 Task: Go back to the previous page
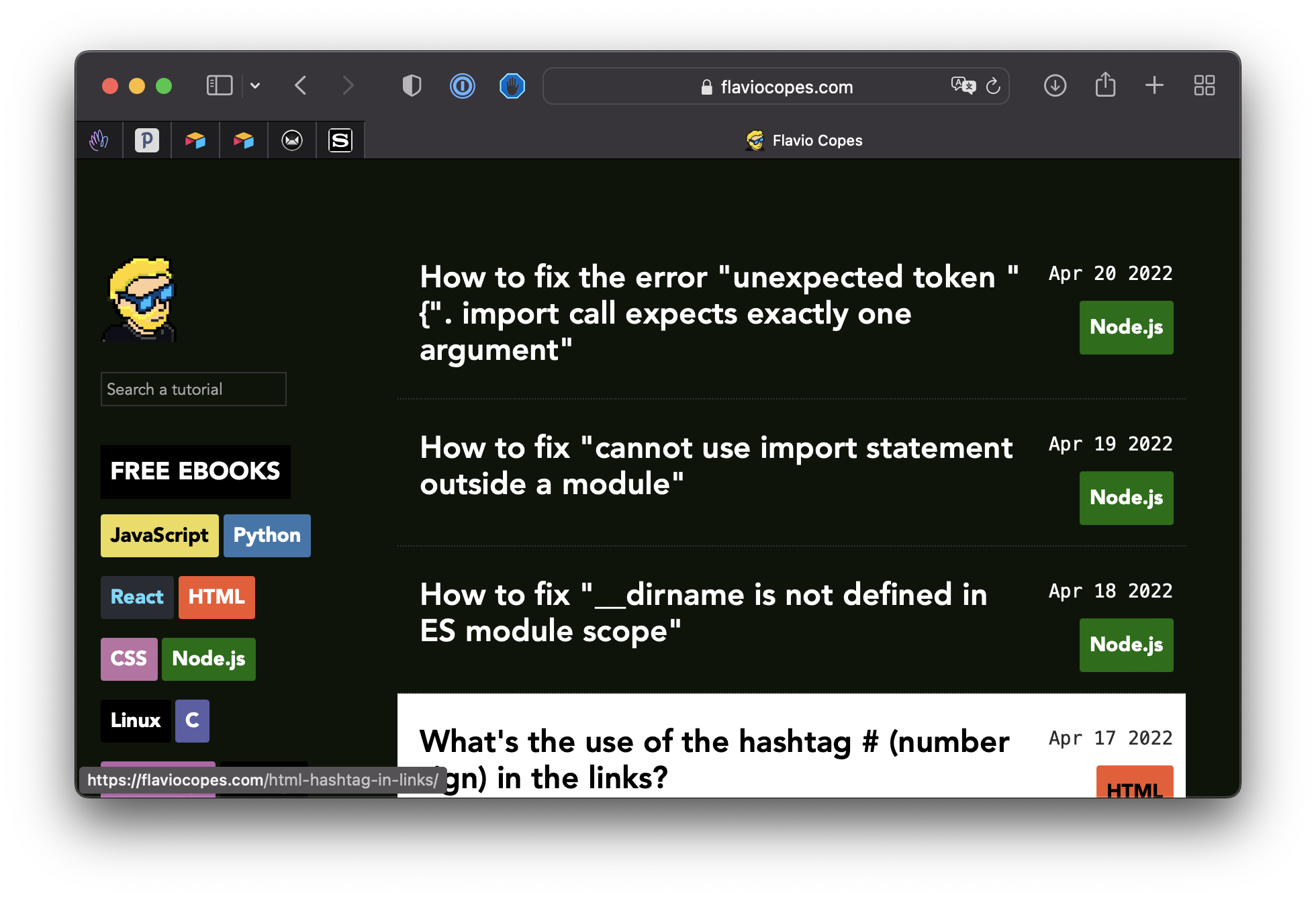click(x=301, y=86)
